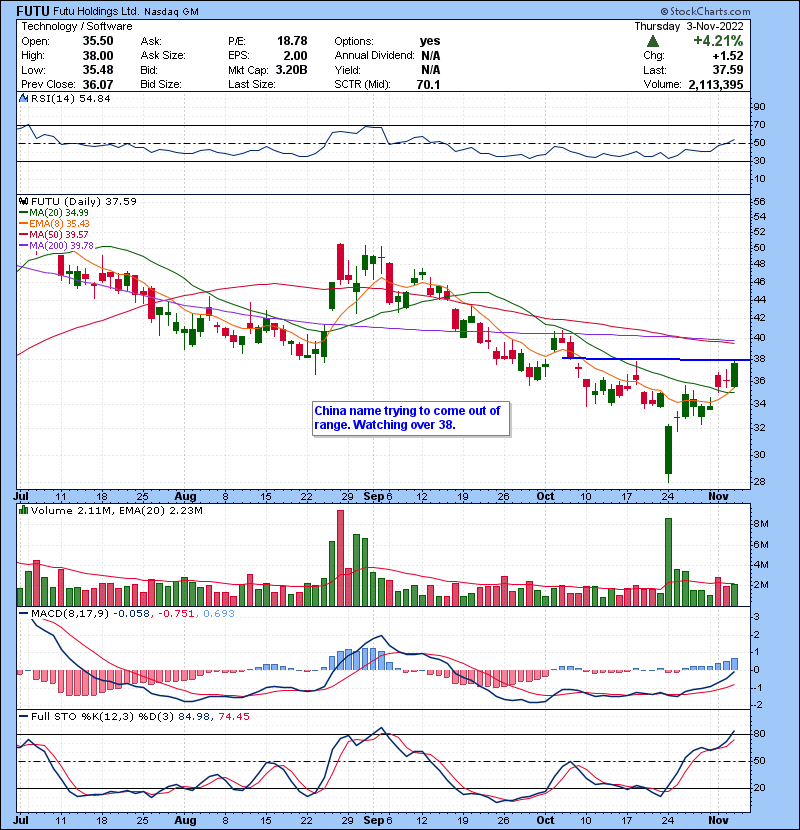The image size is (800, 830).
Task: Click the blue resistance line at 38
Action: click(x=656, y=359)
